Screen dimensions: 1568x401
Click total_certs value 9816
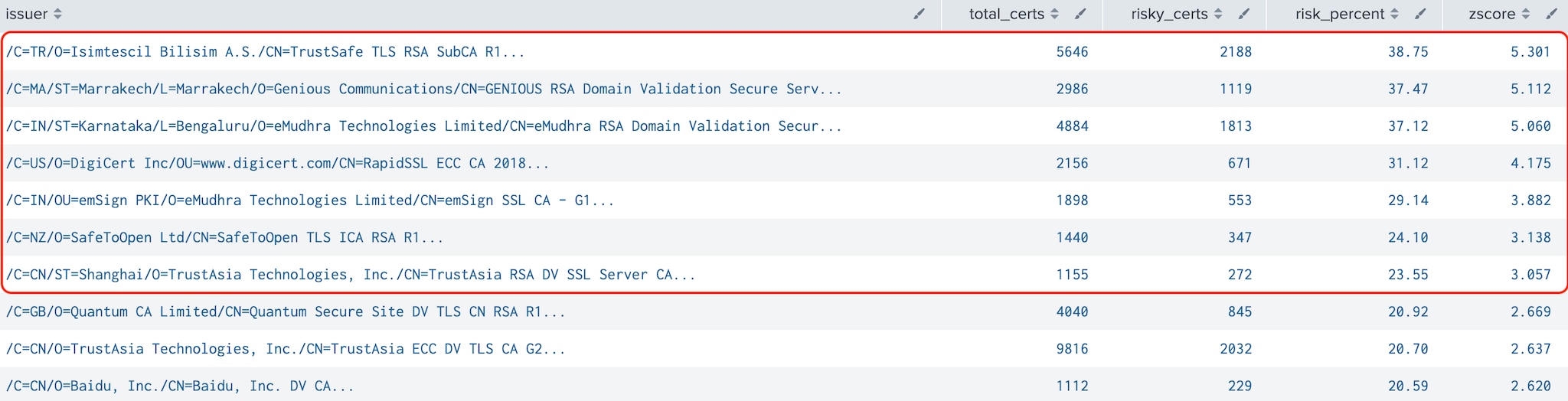click(1072, 349)
